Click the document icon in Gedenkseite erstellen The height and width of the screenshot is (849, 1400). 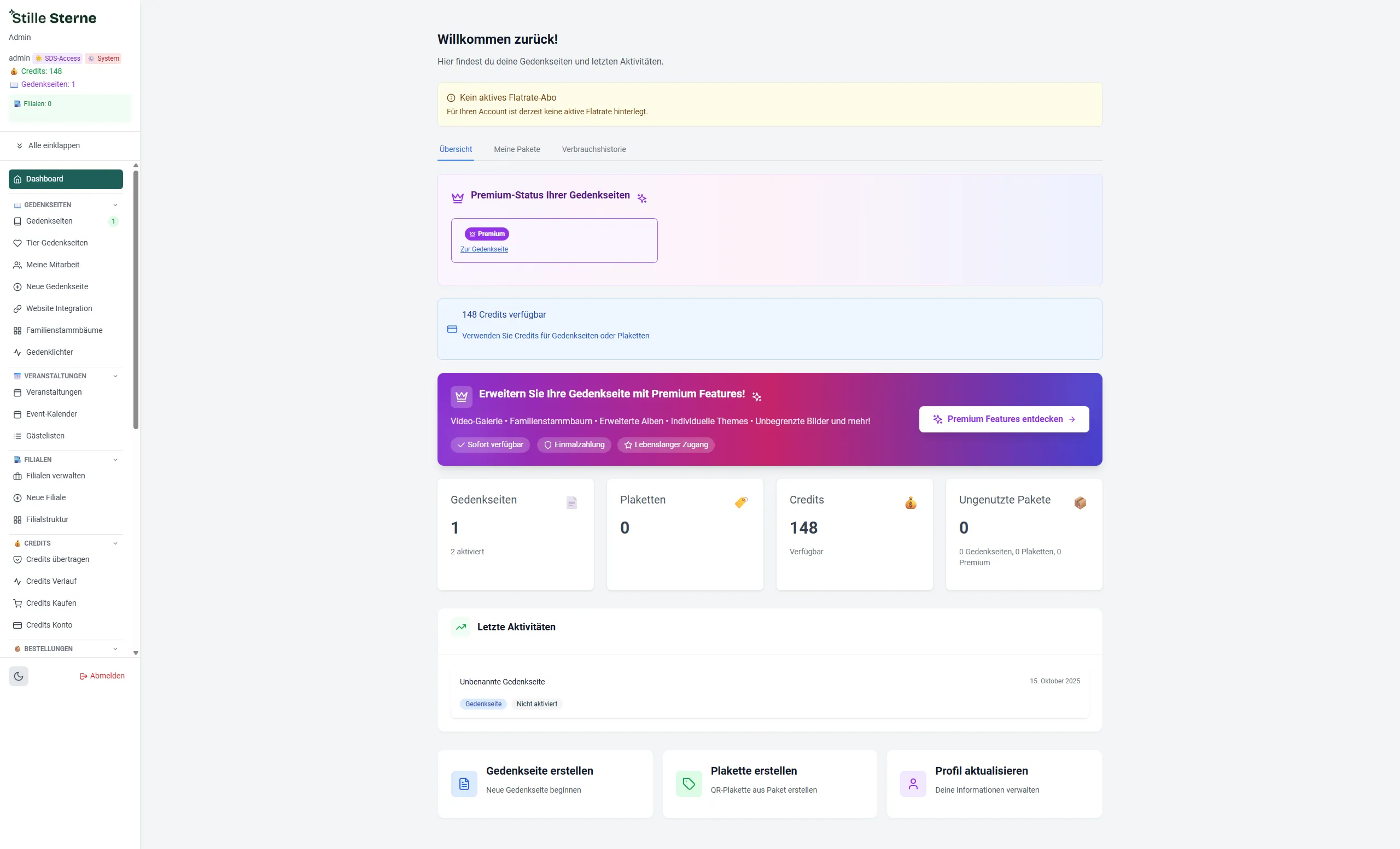464,784
